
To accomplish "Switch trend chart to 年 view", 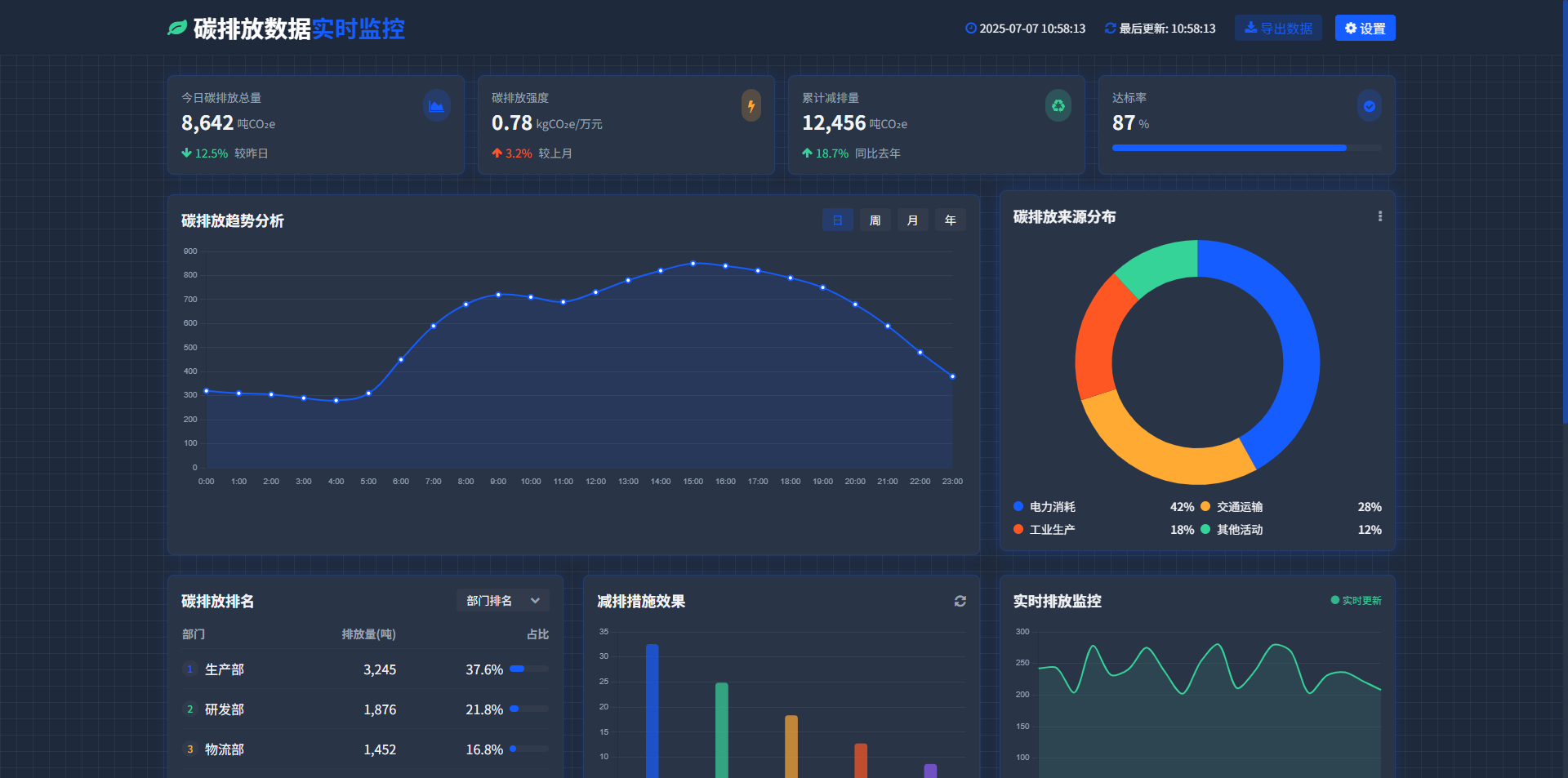I will (x=951, y=220).
